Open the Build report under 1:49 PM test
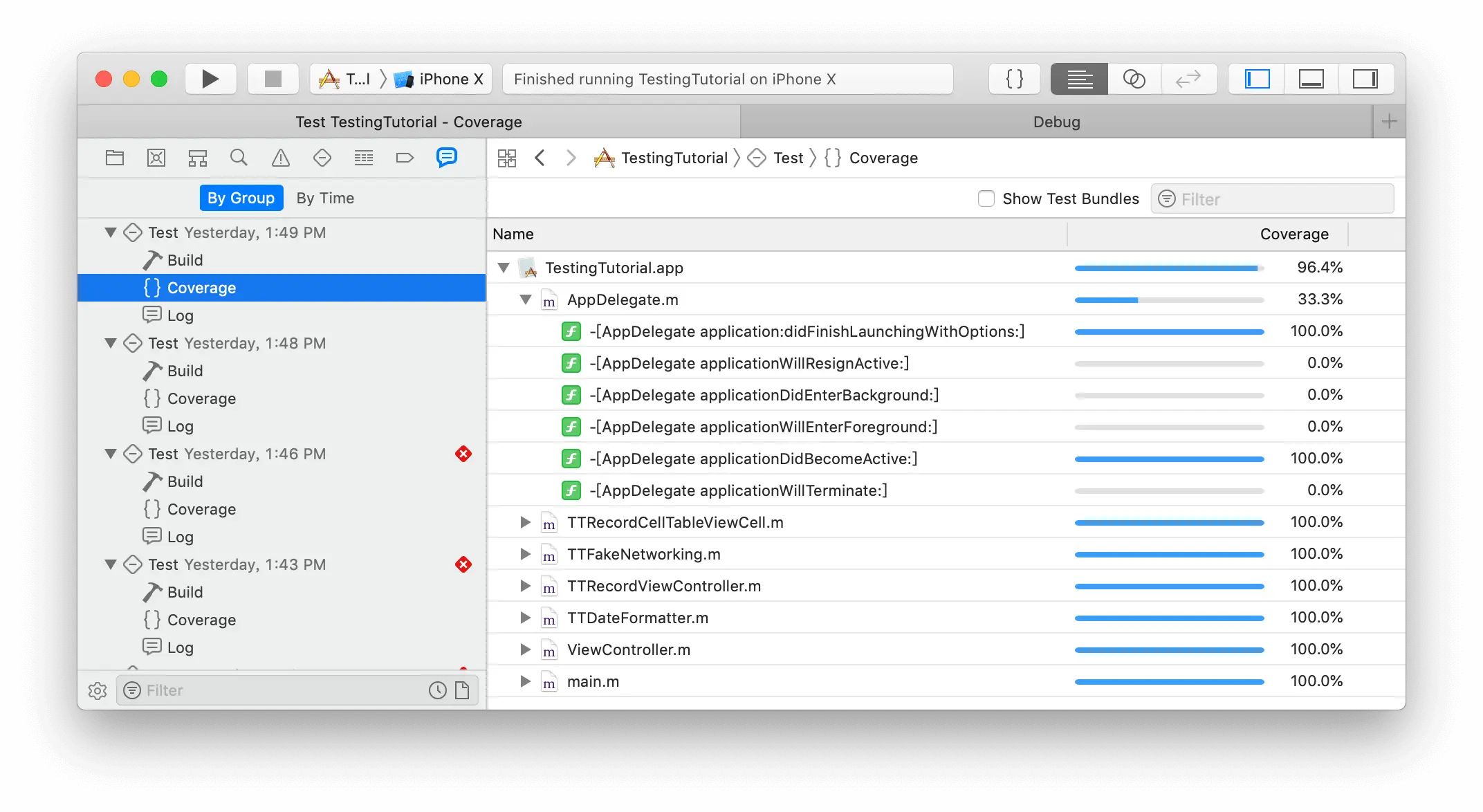 [x=282, y=260]
